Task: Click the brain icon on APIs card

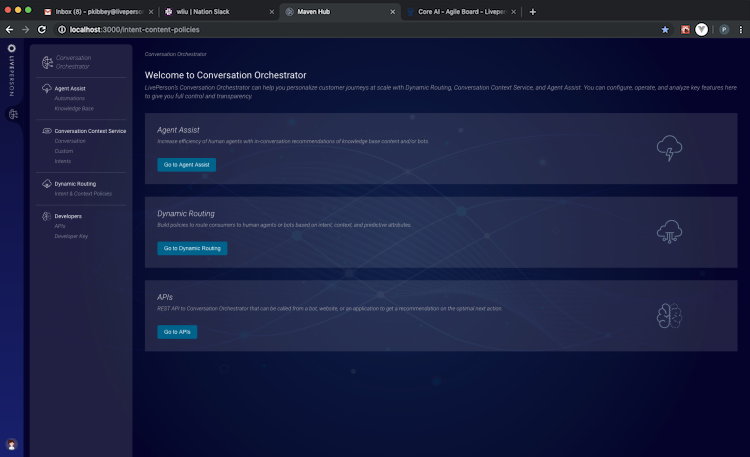Action: tap(669, 315)
